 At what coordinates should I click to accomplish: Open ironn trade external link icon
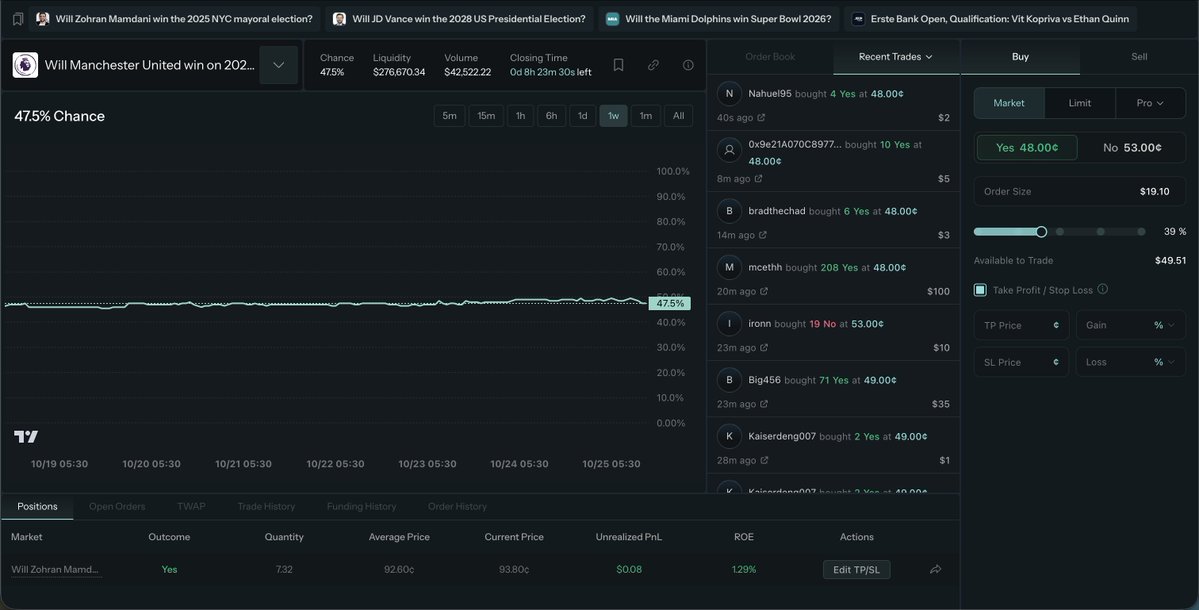pos(764,348)
